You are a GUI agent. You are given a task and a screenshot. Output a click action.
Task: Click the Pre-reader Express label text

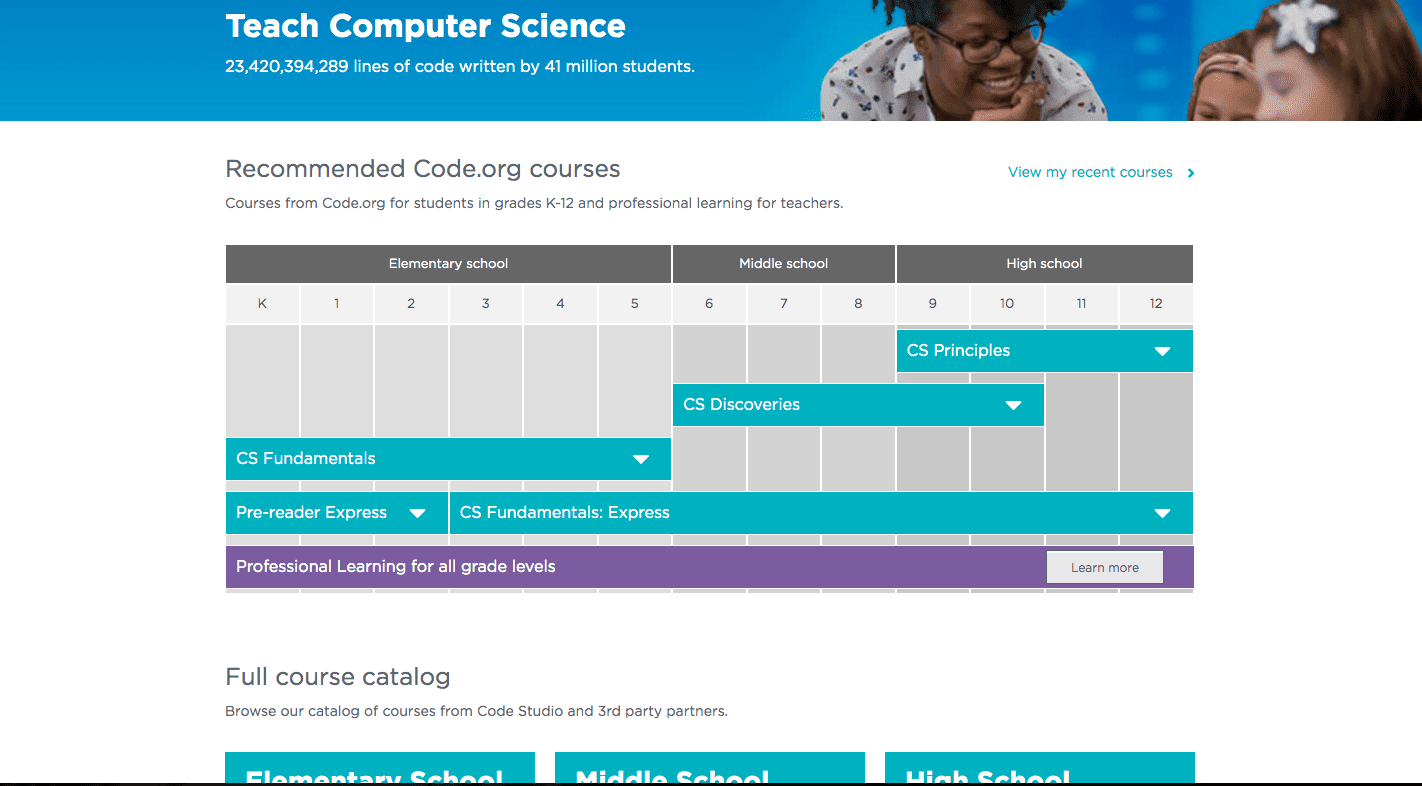(311, 513)
